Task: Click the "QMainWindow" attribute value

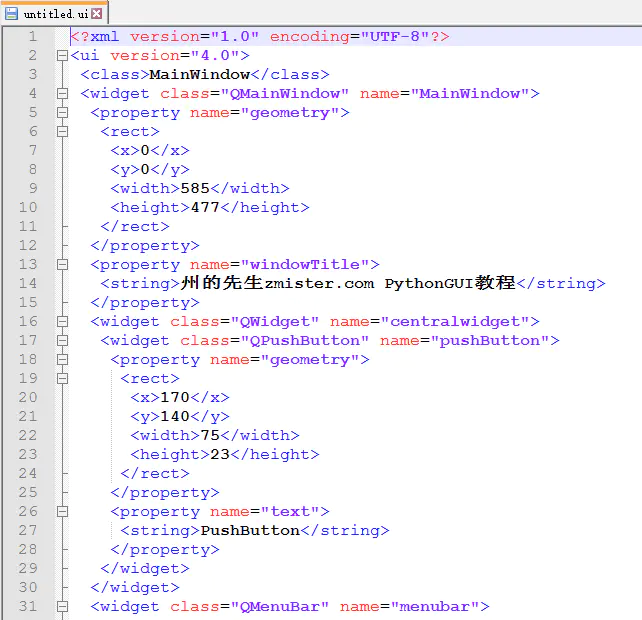Action: pyautogui.click(x=285, y=94)
